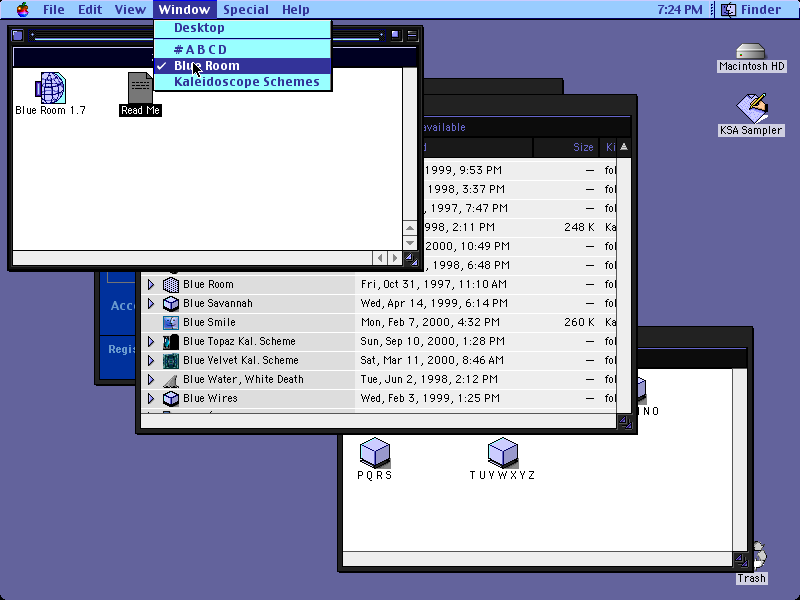The height and width of the screenshot is (600, 800).
Task: Click the 248 K size value
Action: (579, 227)
